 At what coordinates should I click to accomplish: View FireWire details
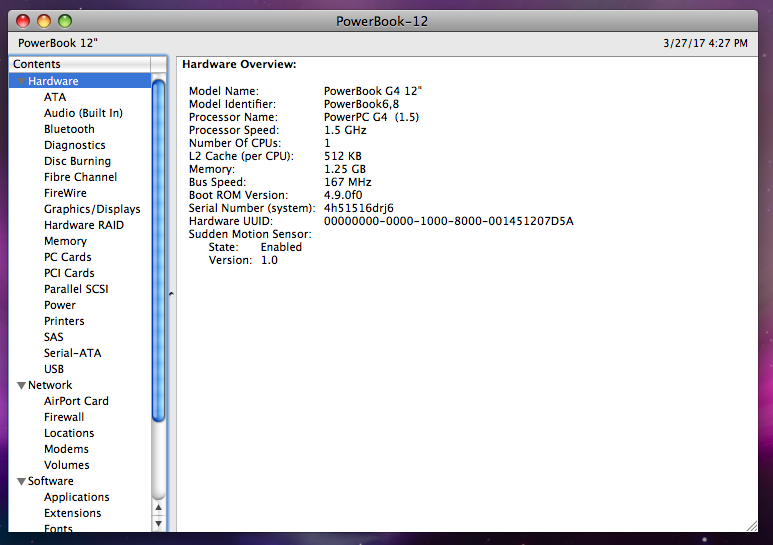pyautogui.click(x=65, y=193)
